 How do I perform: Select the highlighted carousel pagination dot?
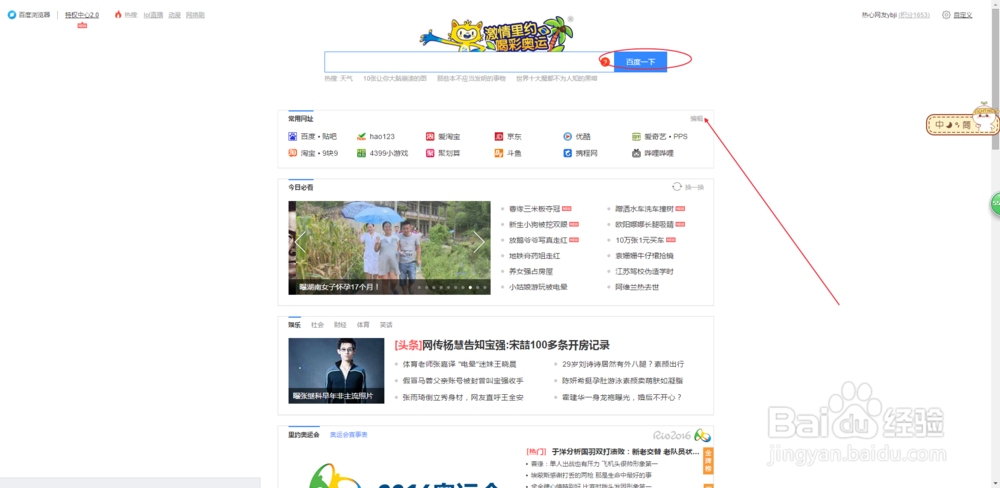(x=471, y=288)
